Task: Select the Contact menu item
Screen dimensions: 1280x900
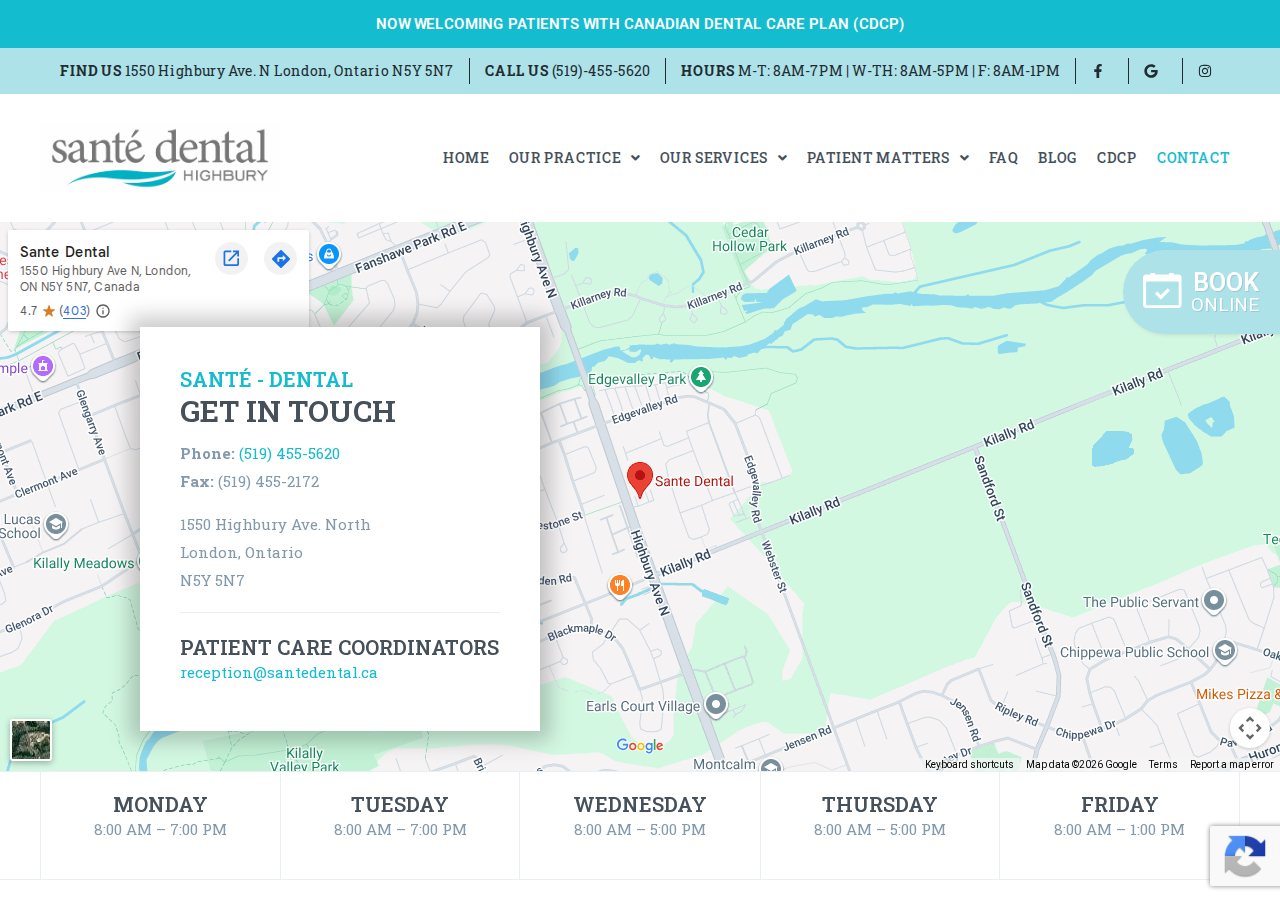Action: 1193,158
